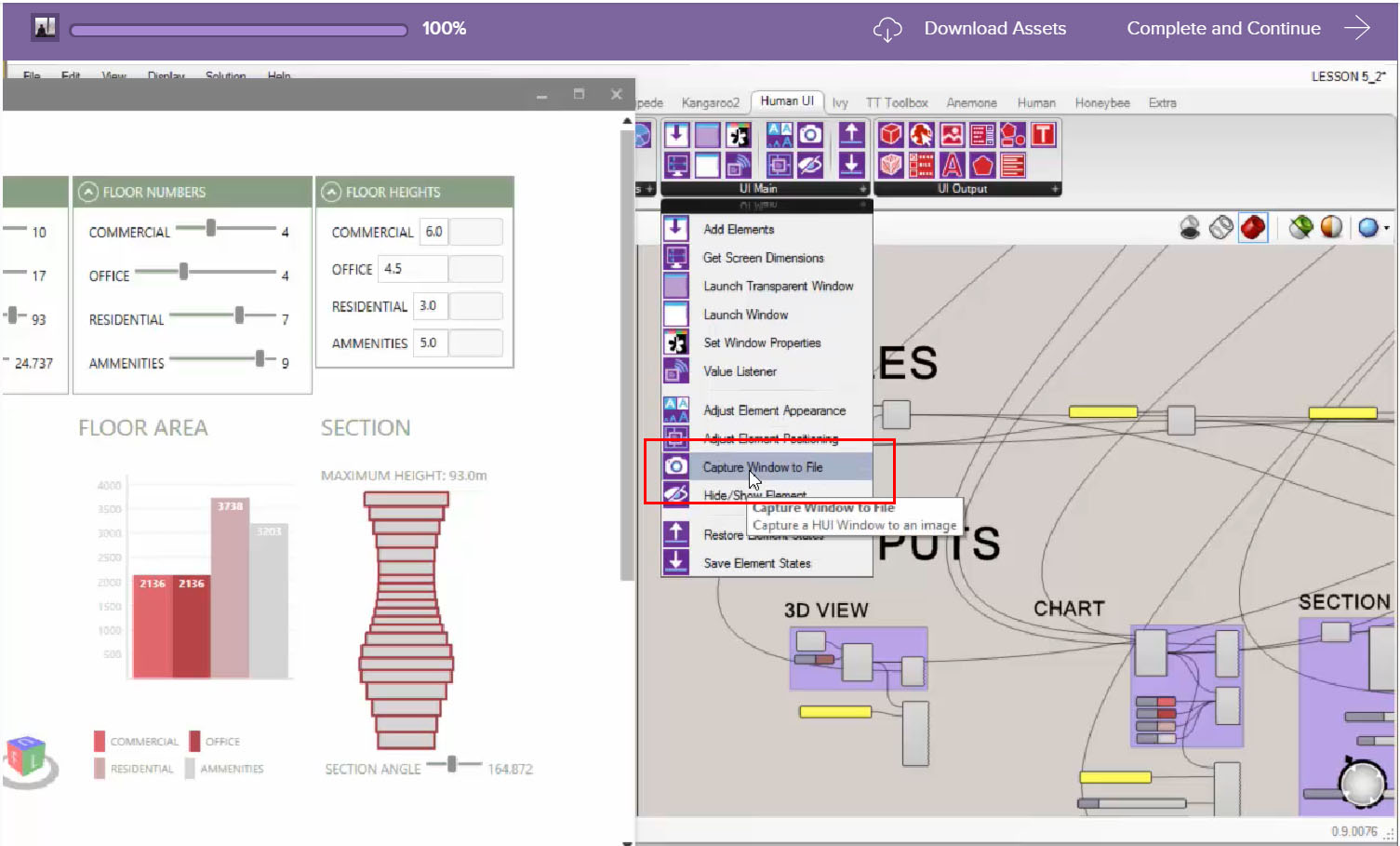The height and width of the screenshot is (846, 1400).
Task: Choose Adjust Element Appearance from the list
Action: 767,410
